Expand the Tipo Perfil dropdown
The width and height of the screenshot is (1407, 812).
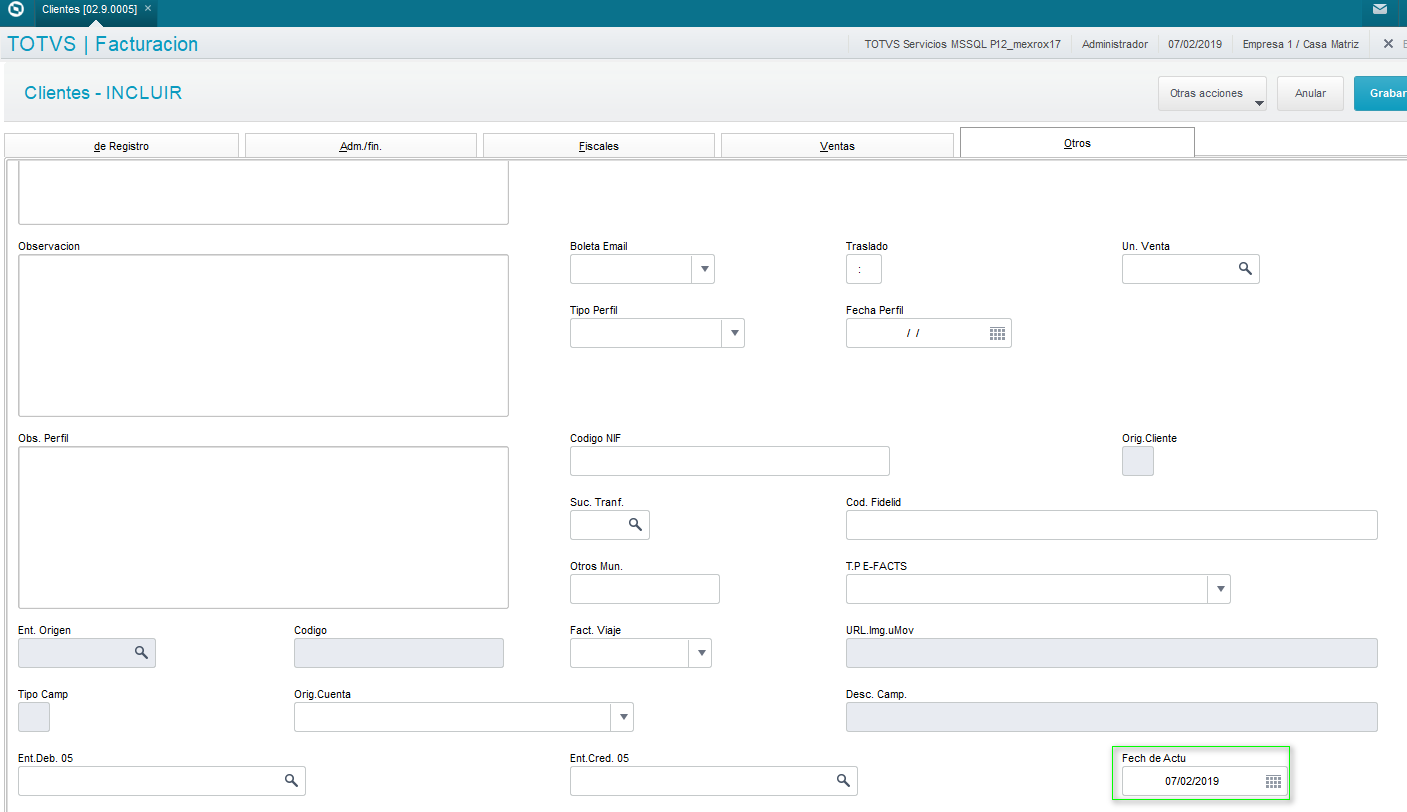[x=733, y=333]
